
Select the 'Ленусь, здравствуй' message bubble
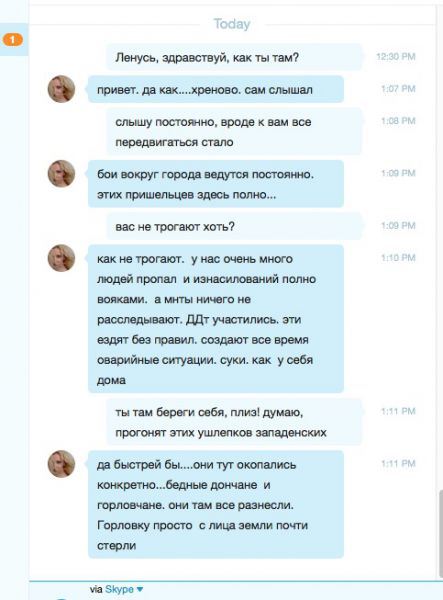234,57
